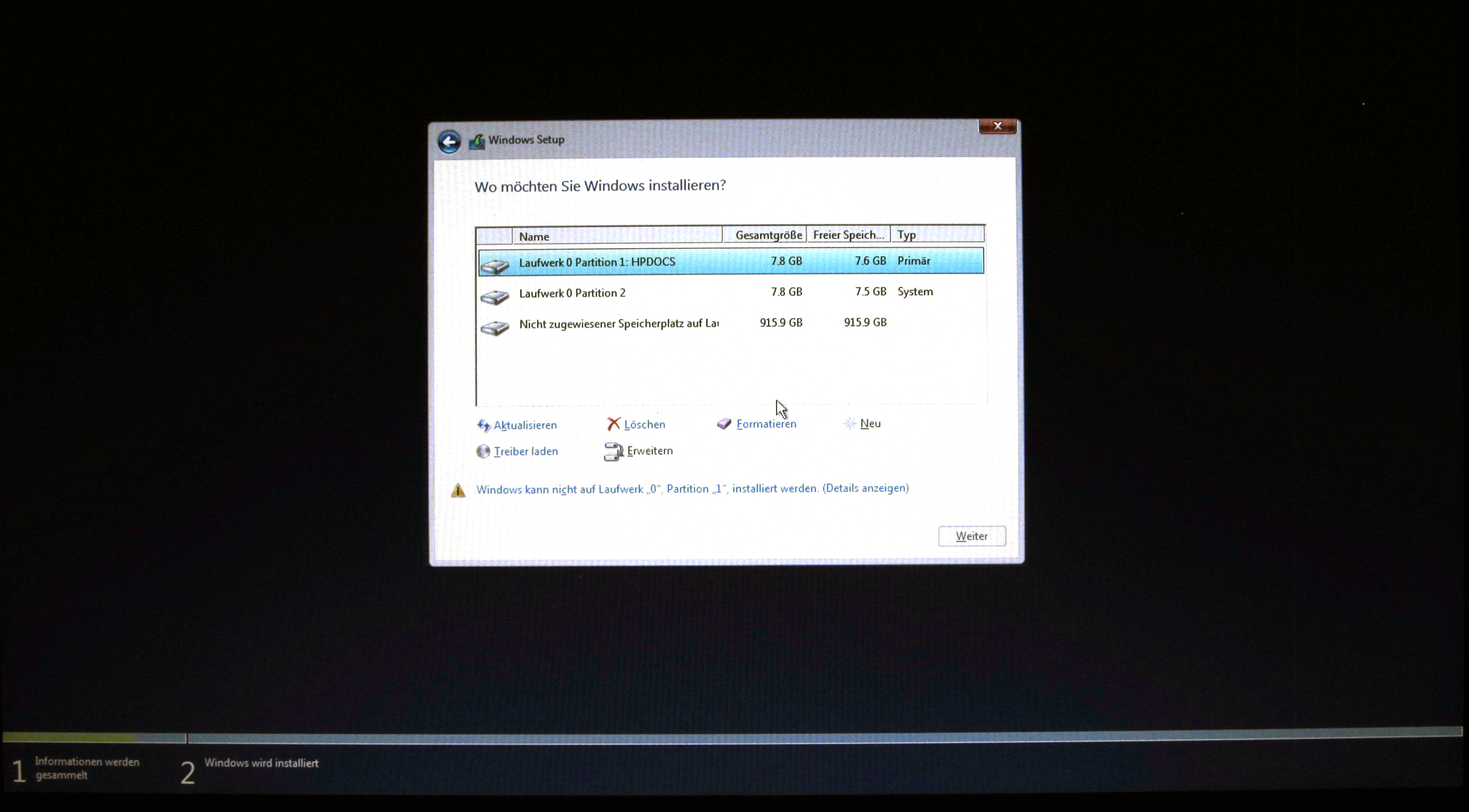The image size is (1469, 812).
Task: Click the 7.6 GB free space value
Action: tap(870, 261)
